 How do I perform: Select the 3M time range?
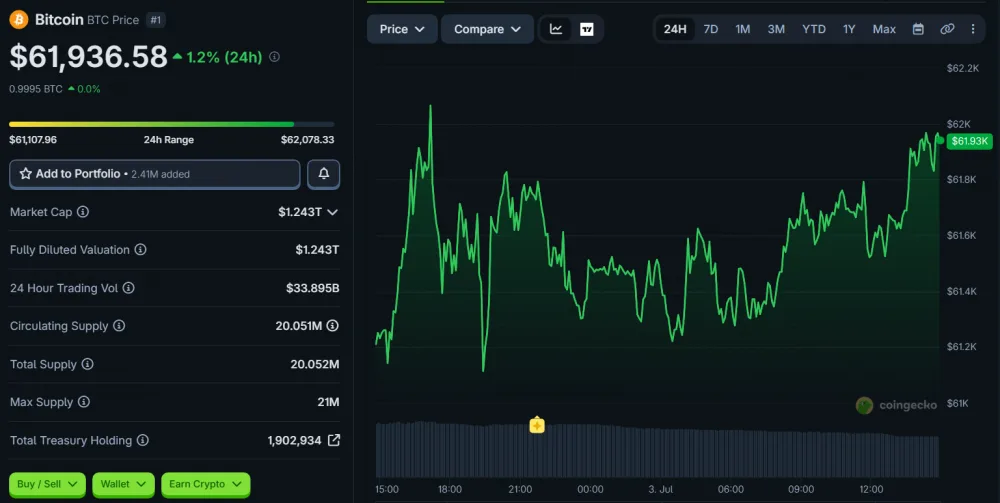tap(776, 29)
